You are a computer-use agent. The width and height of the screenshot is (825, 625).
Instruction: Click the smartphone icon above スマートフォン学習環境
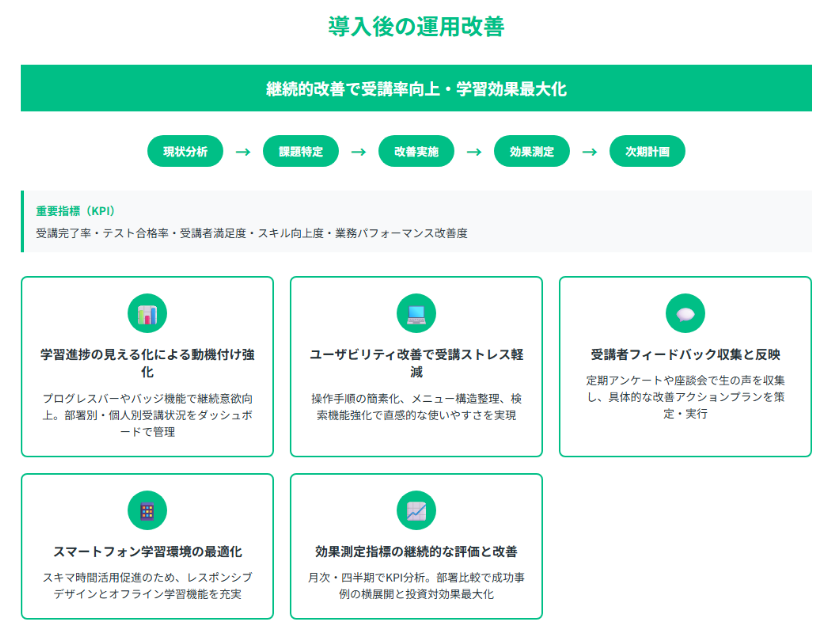click(147, 511)
